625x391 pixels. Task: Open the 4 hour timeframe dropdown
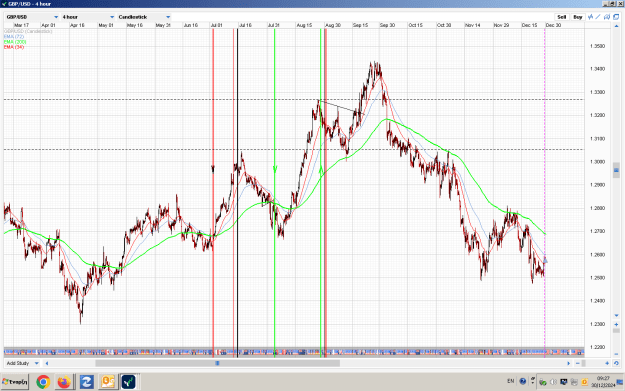pos(88,17)
